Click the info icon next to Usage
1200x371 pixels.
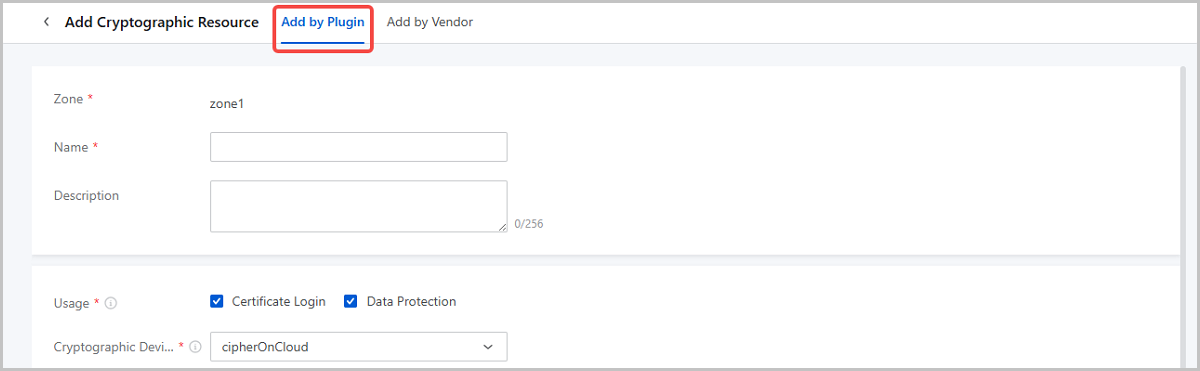[110, 302]
